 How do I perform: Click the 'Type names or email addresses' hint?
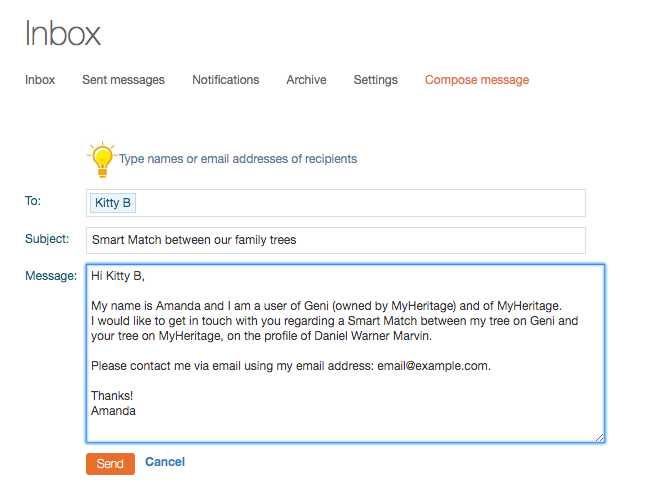[238, 159]
